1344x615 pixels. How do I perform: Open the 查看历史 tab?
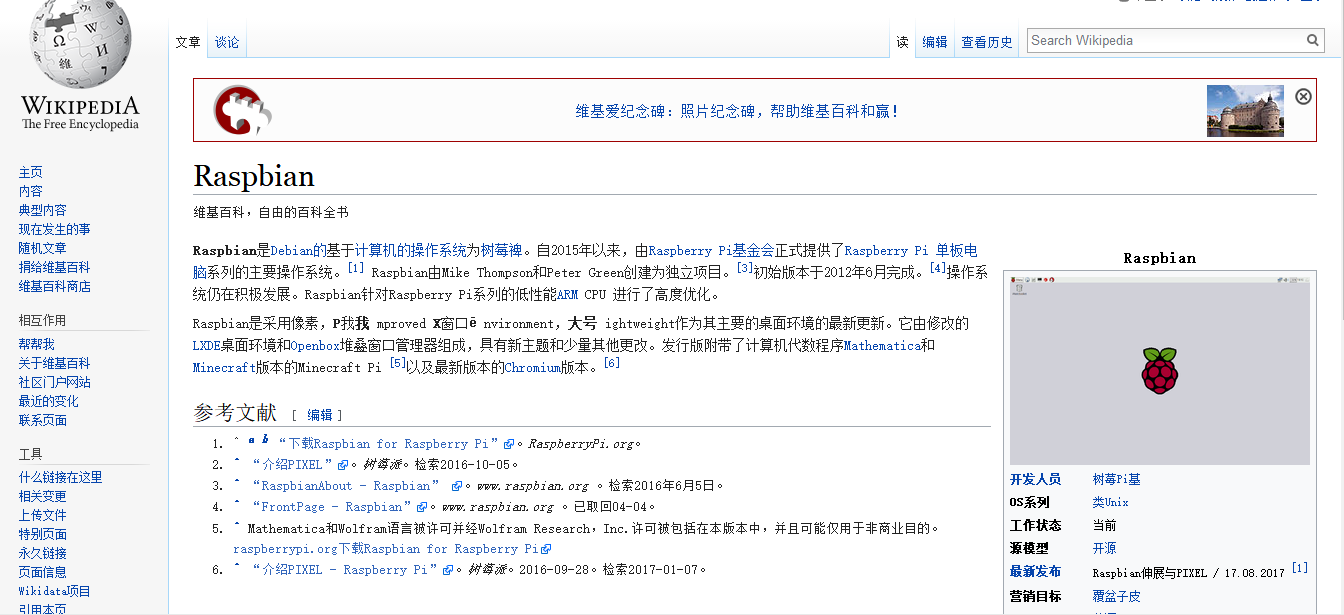pyautogui.click(x=987, y=42)
